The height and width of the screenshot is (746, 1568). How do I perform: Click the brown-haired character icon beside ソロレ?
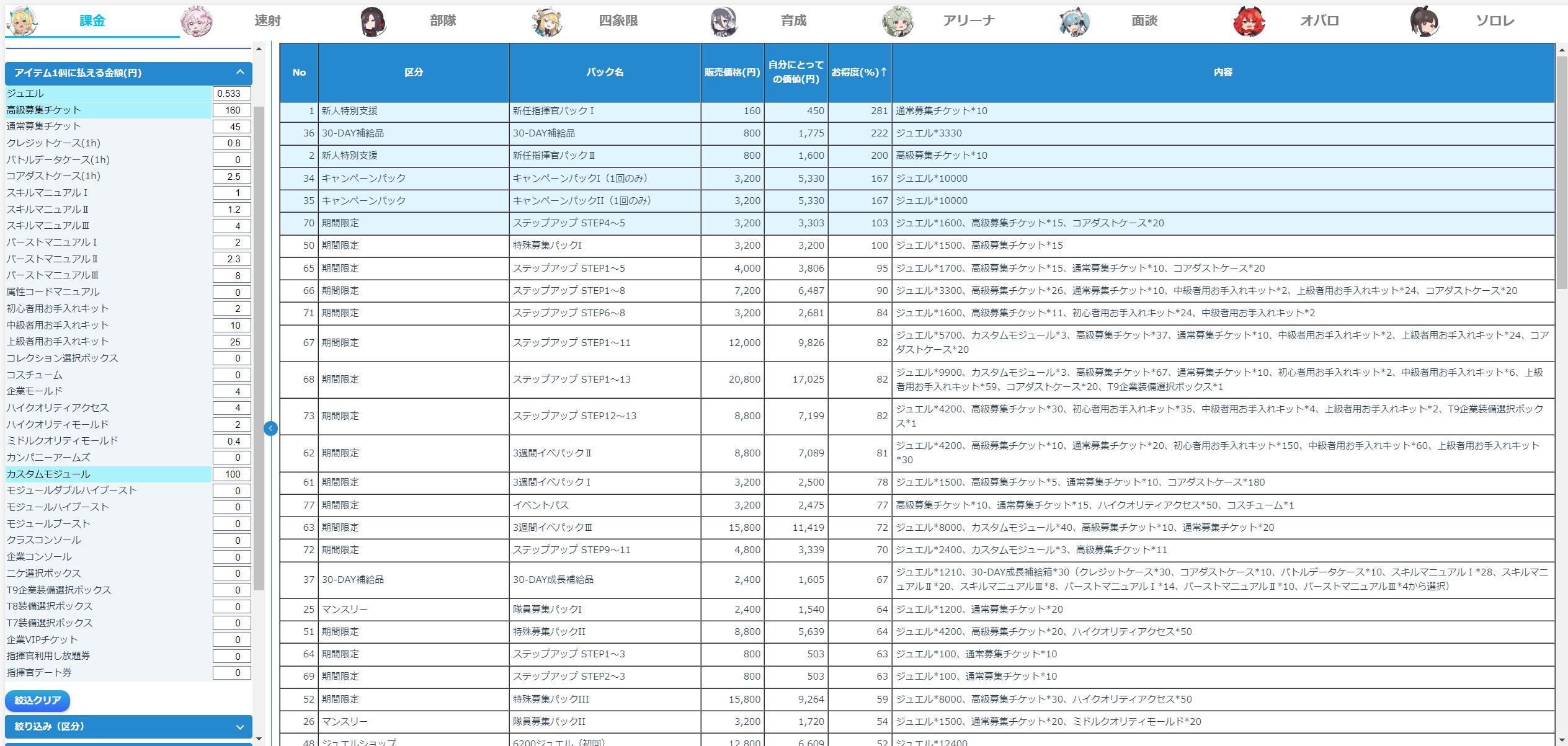pos(1425,22)
